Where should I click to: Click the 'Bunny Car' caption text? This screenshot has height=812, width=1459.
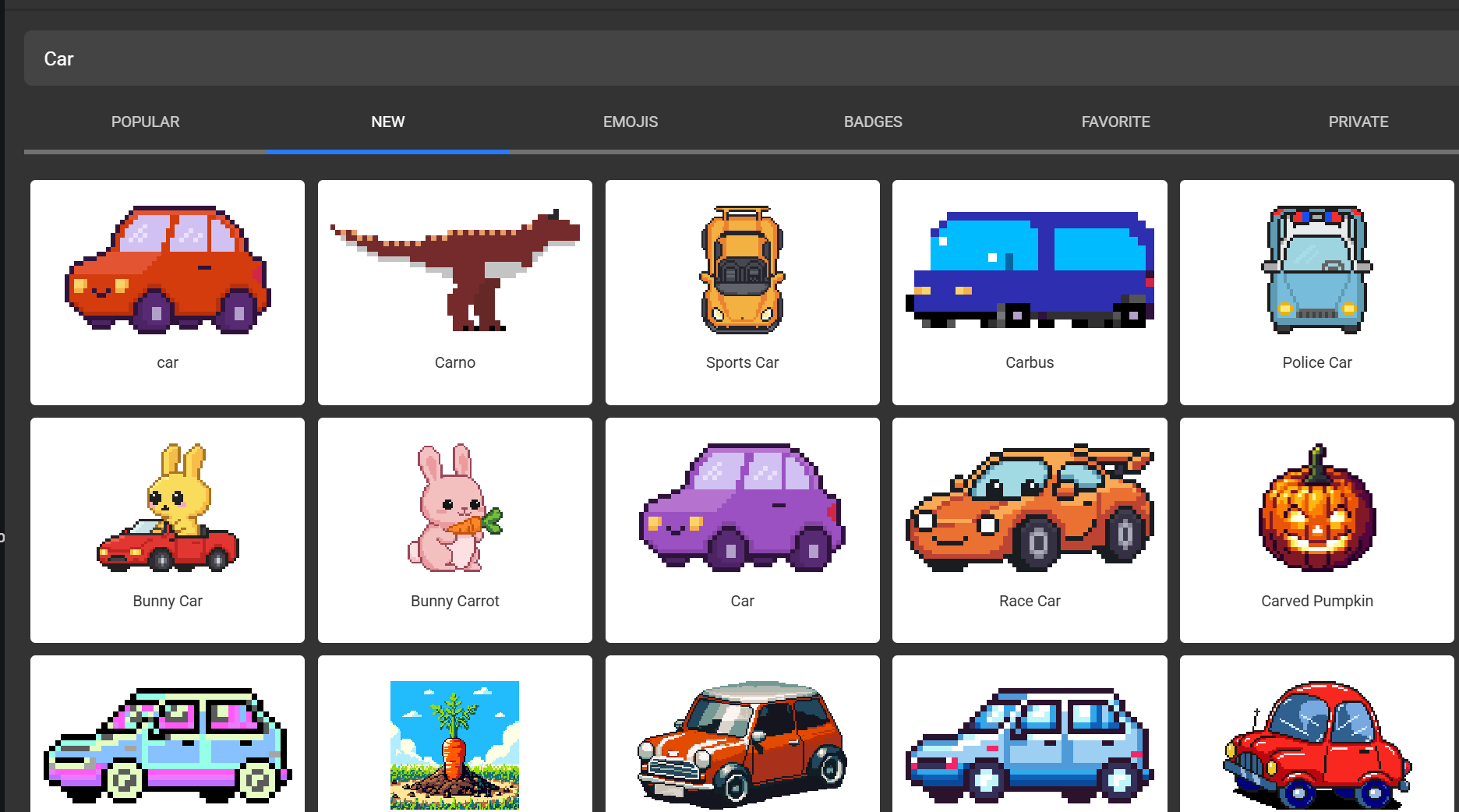(x=168, y=601)
